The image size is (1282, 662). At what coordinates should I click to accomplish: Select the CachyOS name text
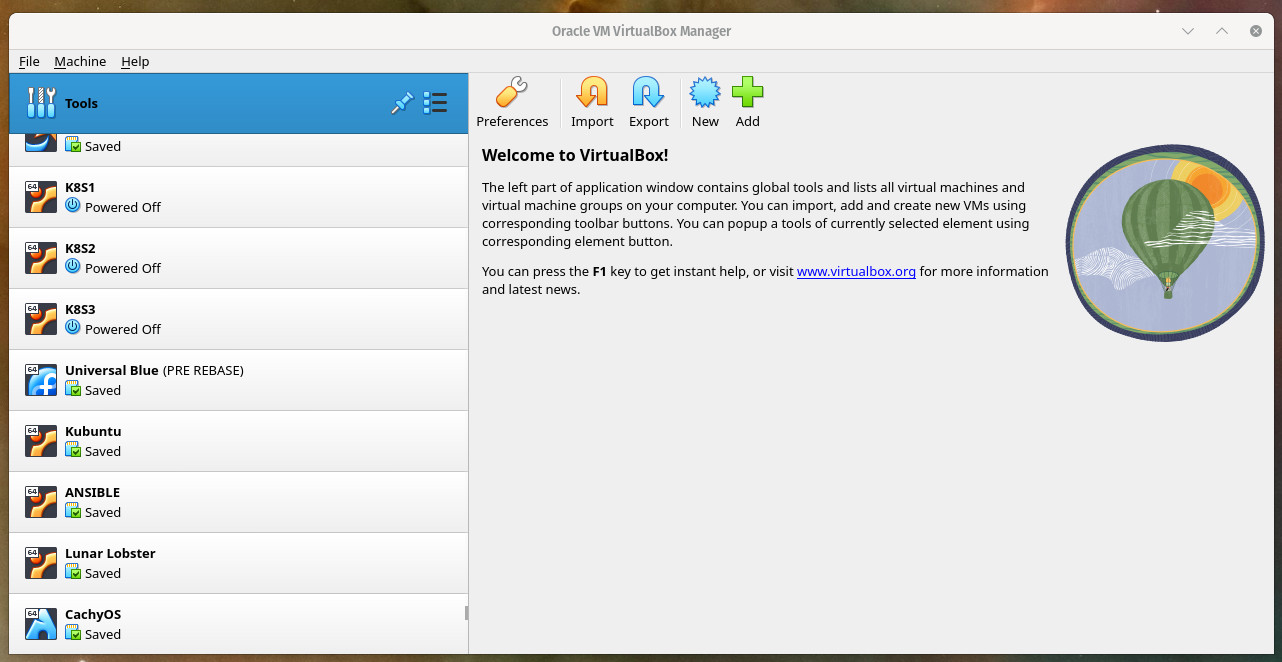[93, 614]
